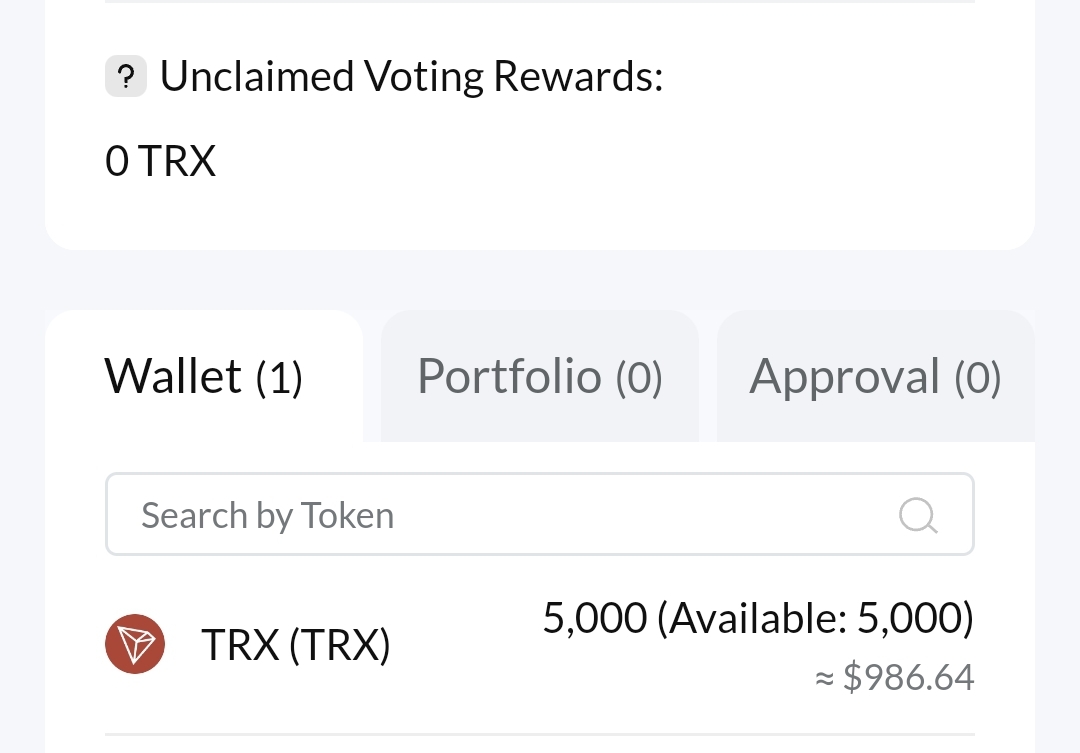
Task: Click the magnifying glass search icon
Action: pos(917,515)
